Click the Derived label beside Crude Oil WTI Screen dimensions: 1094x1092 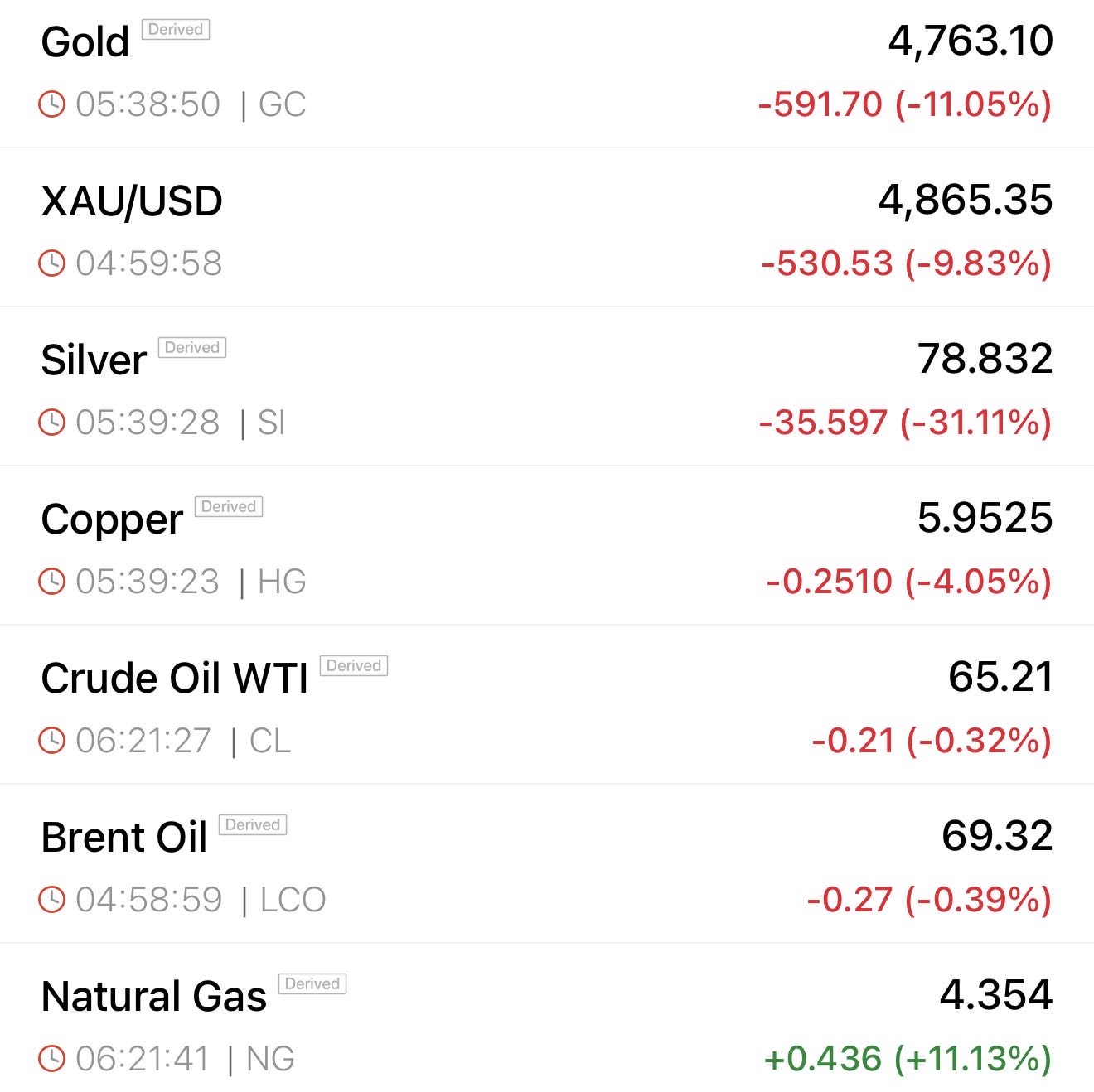354,666
